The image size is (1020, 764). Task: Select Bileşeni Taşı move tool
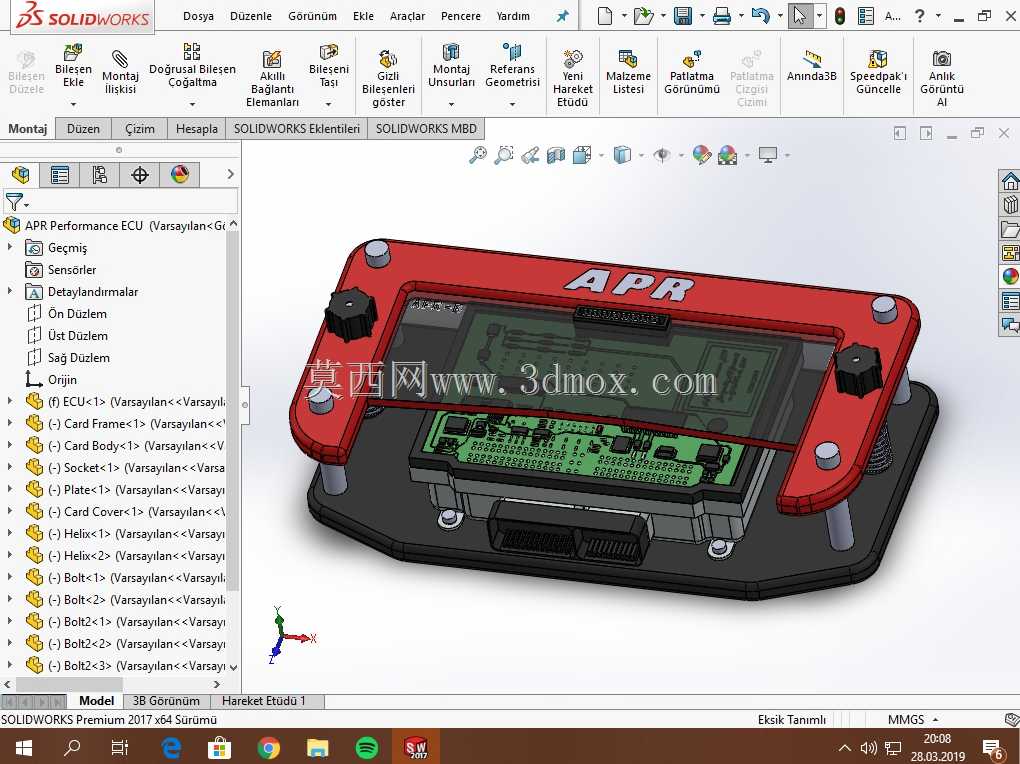point(329,65)
